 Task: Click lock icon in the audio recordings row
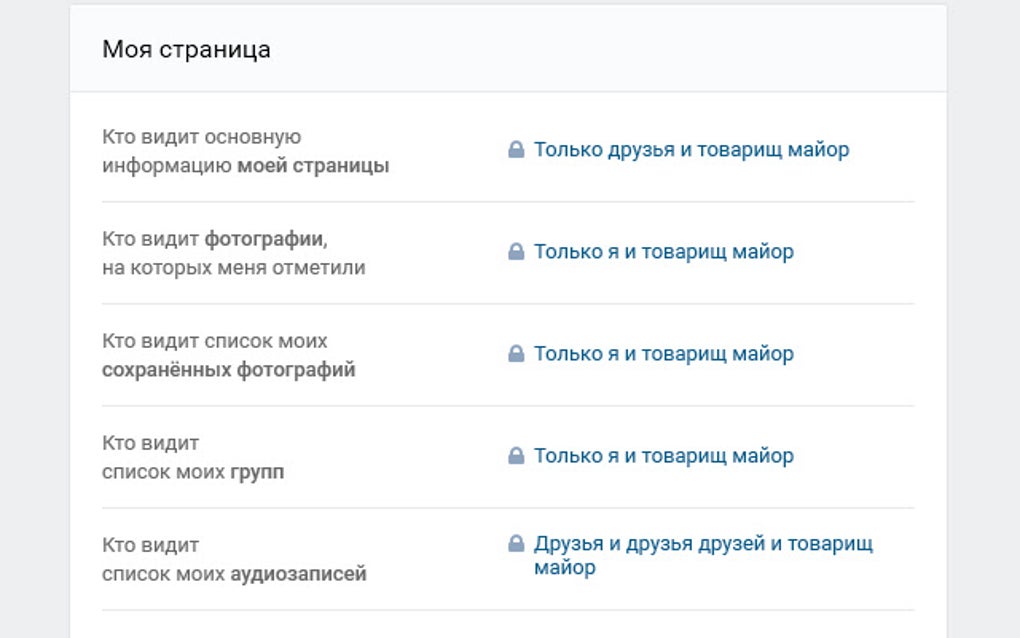point(516,544)
